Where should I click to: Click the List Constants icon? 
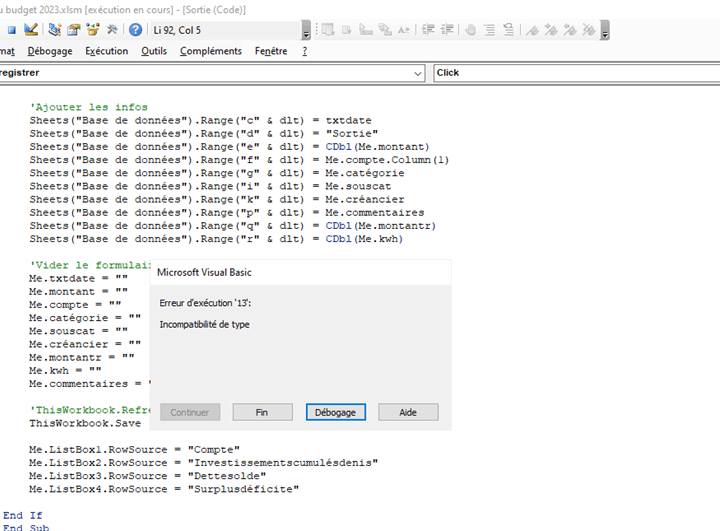[x=347, y=30]
